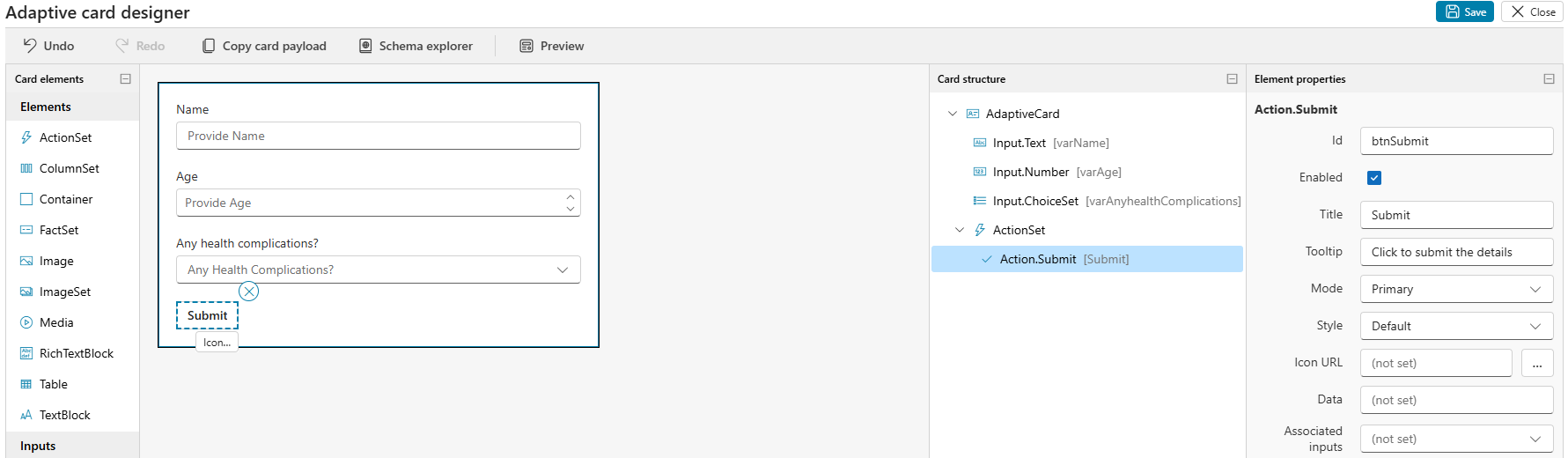The width and height of the screenshot is (1568, 458).
Task: Open card Preview
Action: tap(551, 46)
